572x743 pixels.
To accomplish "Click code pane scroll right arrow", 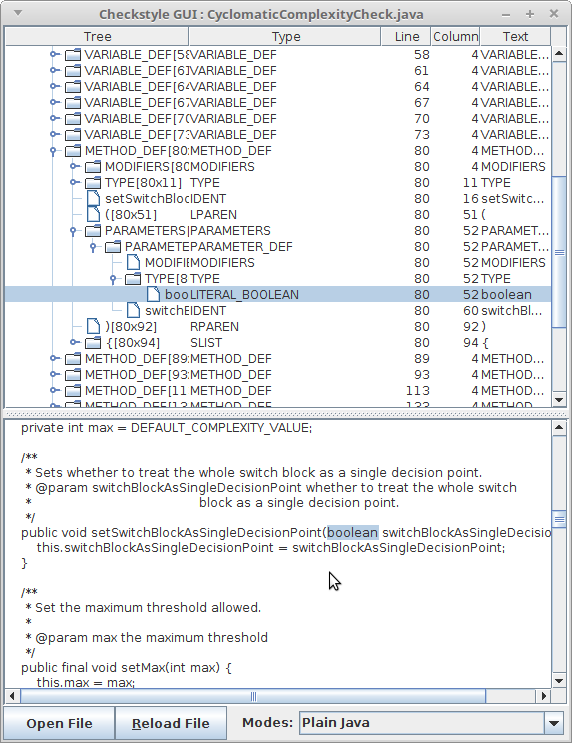I will [x=543, y=696].
